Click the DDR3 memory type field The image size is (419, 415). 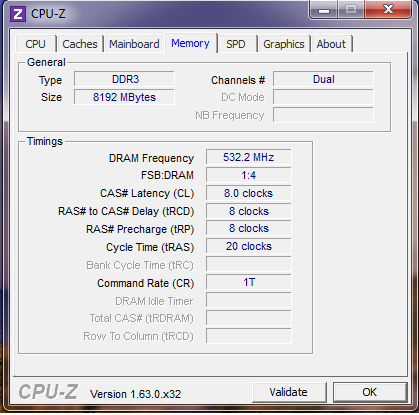coord(124,79)
